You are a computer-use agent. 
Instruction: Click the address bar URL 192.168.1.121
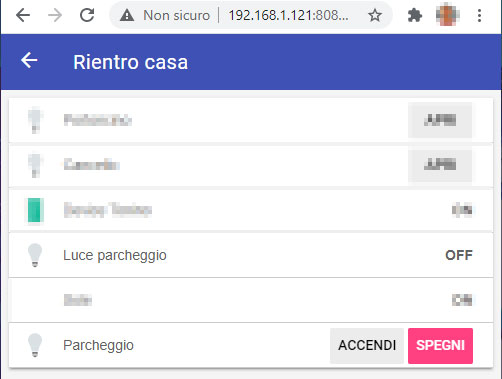[288, 15]
